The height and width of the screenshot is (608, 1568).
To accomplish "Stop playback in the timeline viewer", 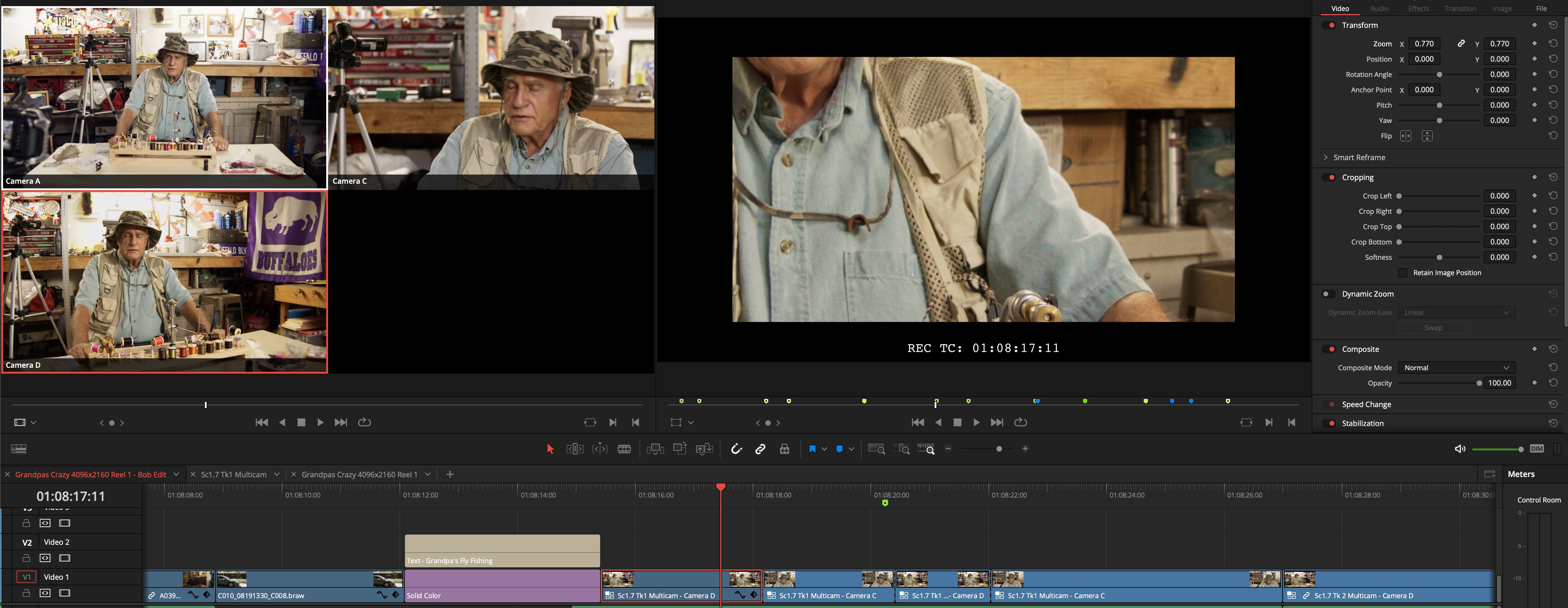I will click(957, 423).
